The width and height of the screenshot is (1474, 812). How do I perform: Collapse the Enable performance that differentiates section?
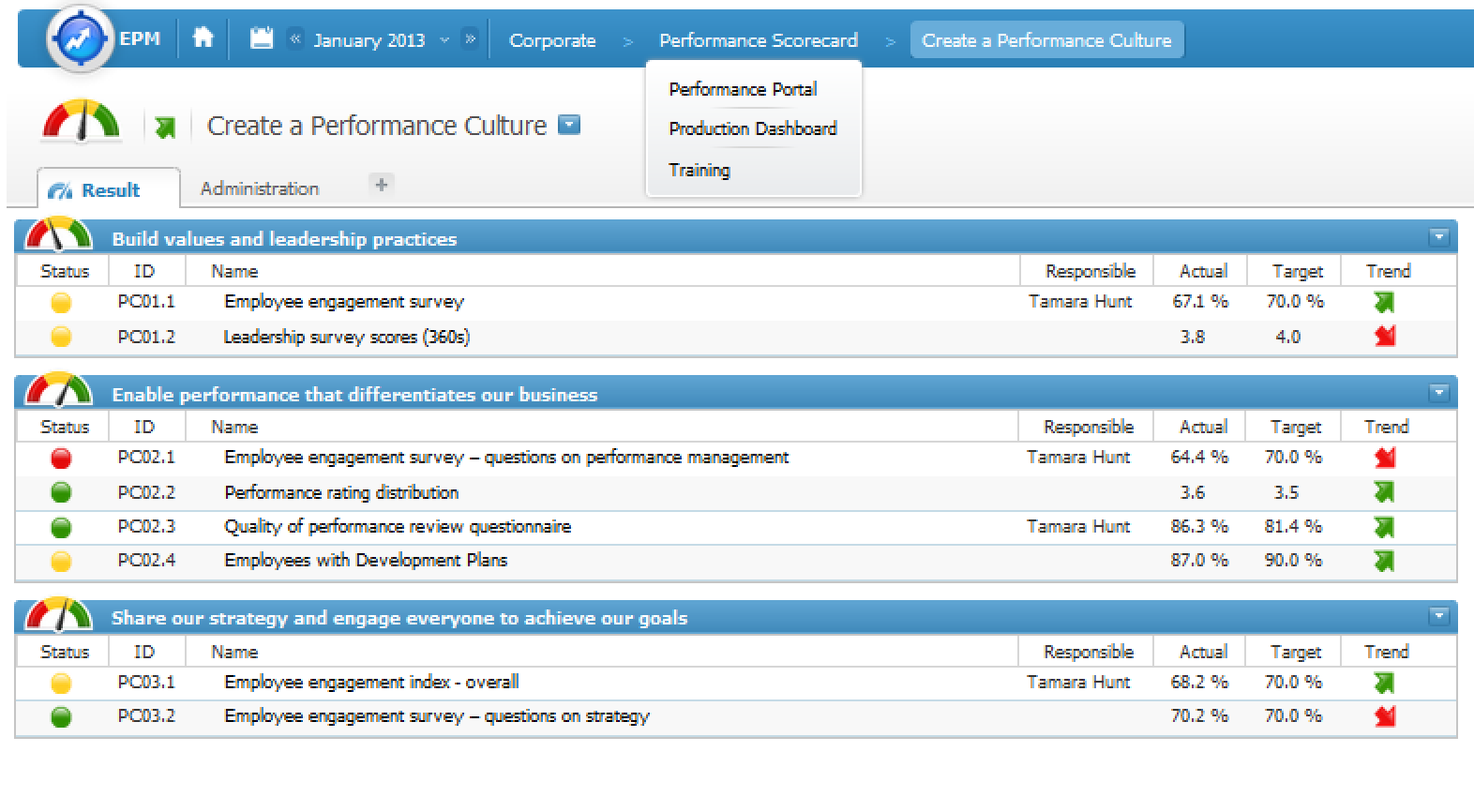(x=1438, y=393)
